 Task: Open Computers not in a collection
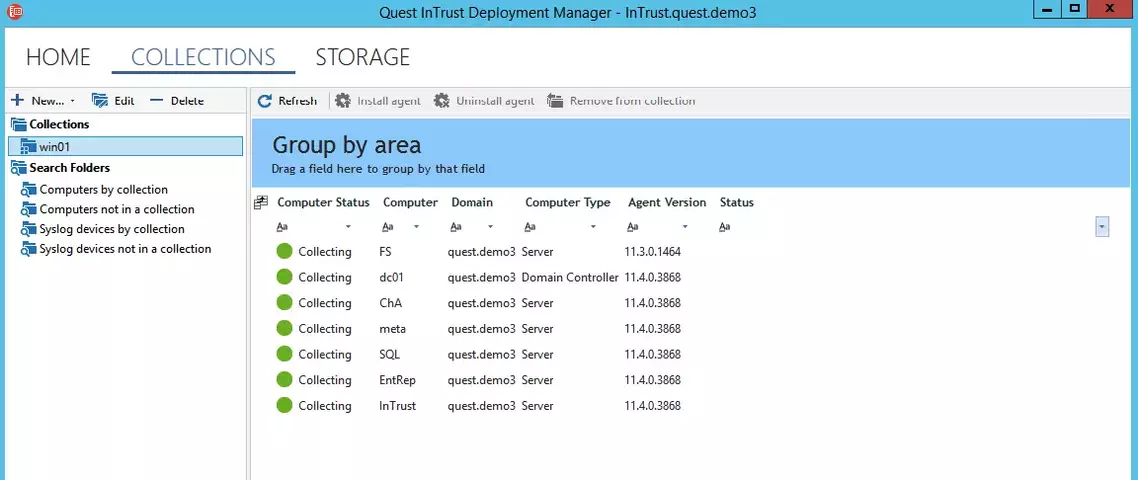117,209
